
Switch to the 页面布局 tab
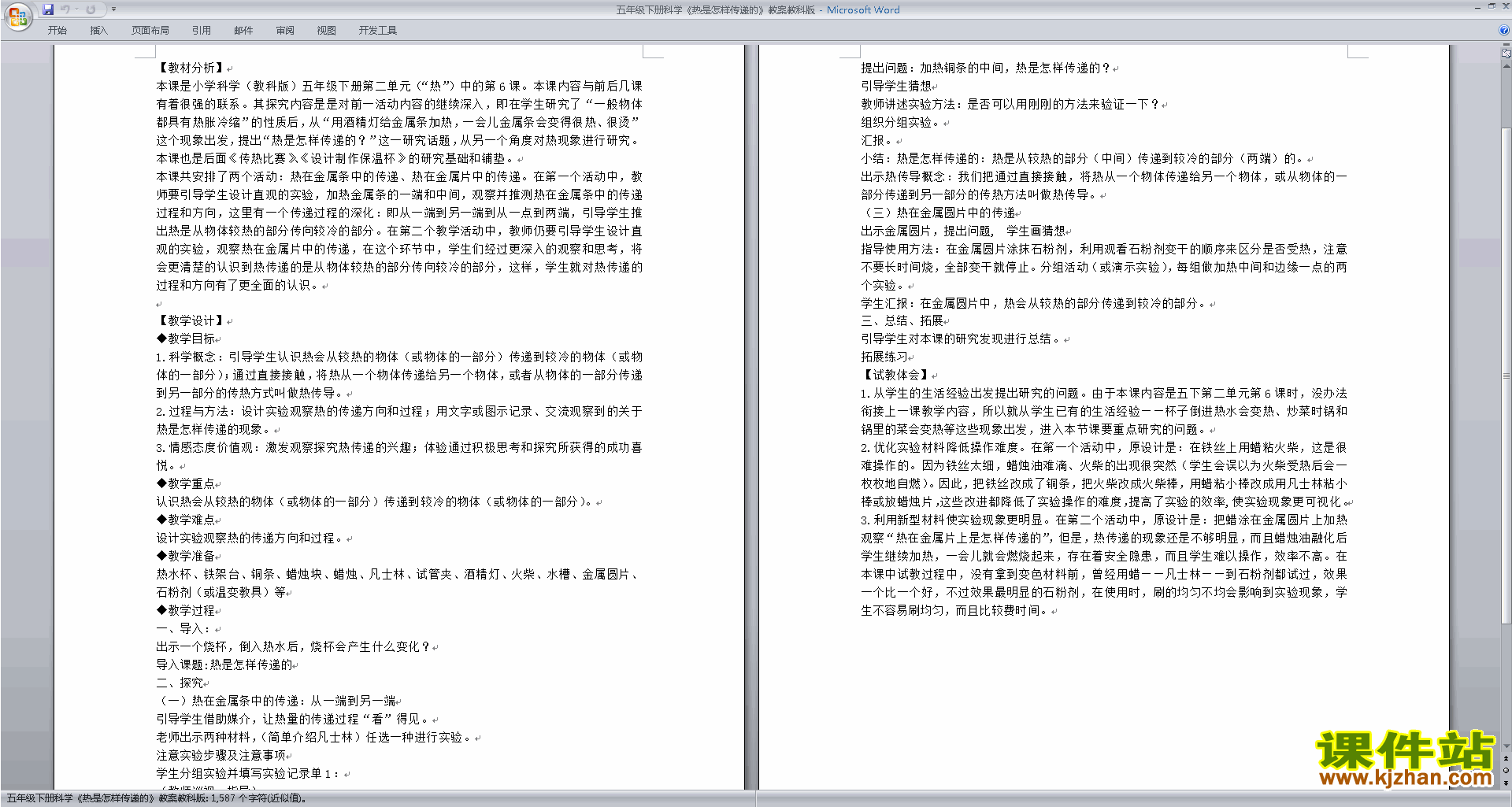[x=150, y=30]
